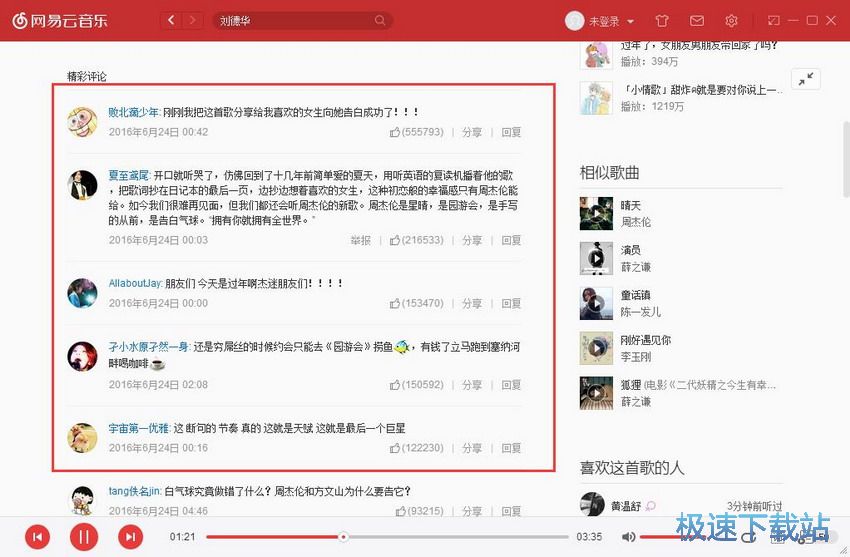Image resolution: width=850 pixels, height=557 pixels.
Task: Play the similar song 演员 thumbnail
Action: tap(596, 258)
